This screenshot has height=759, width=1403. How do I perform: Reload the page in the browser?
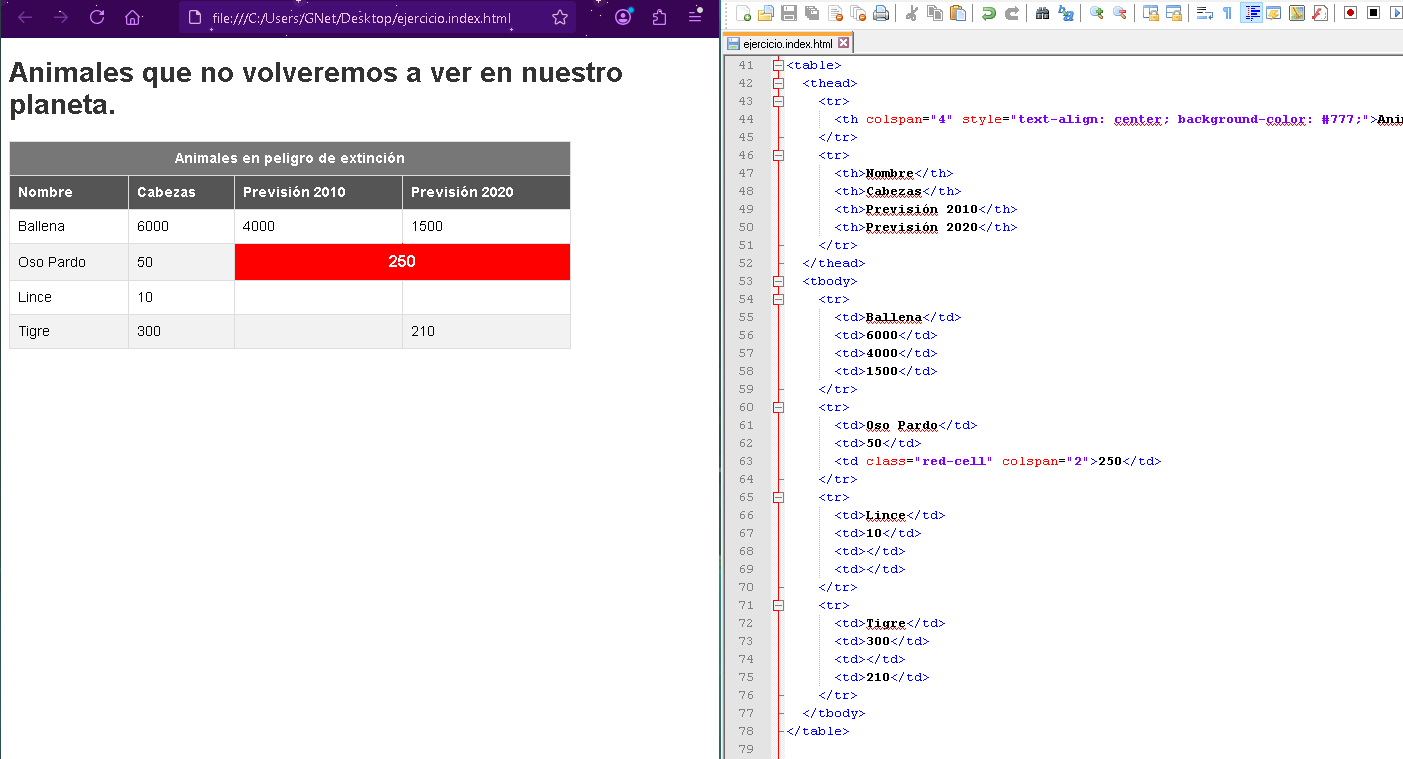97,17
